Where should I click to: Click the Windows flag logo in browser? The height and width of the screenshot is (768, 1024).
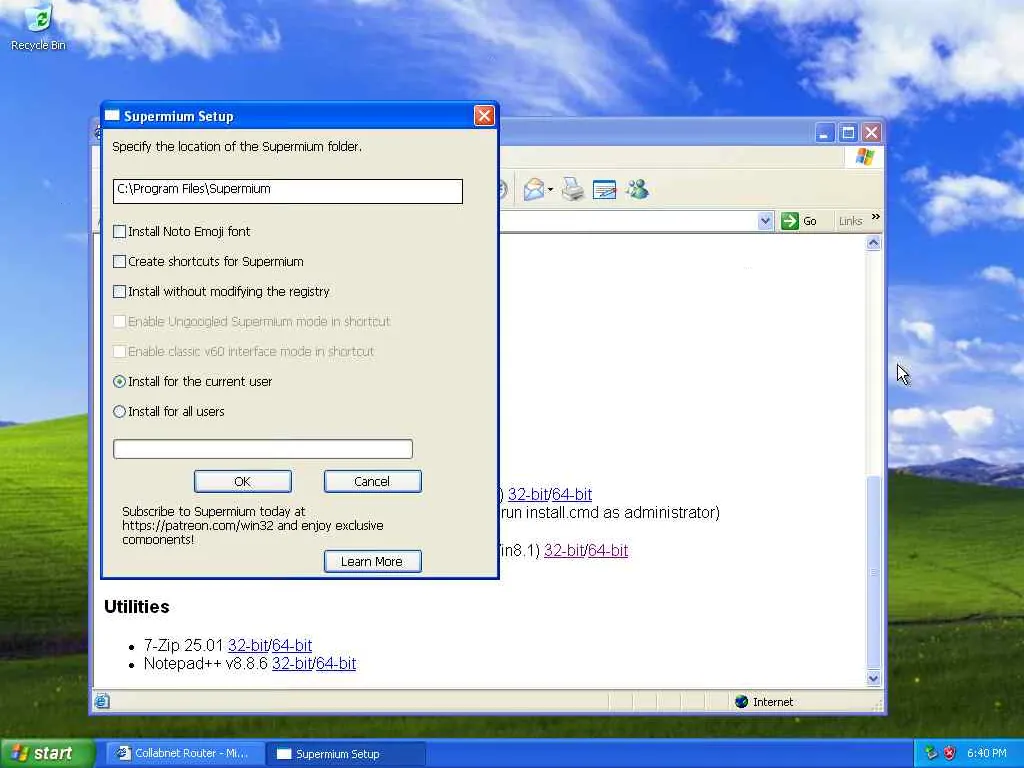[865, 157]
